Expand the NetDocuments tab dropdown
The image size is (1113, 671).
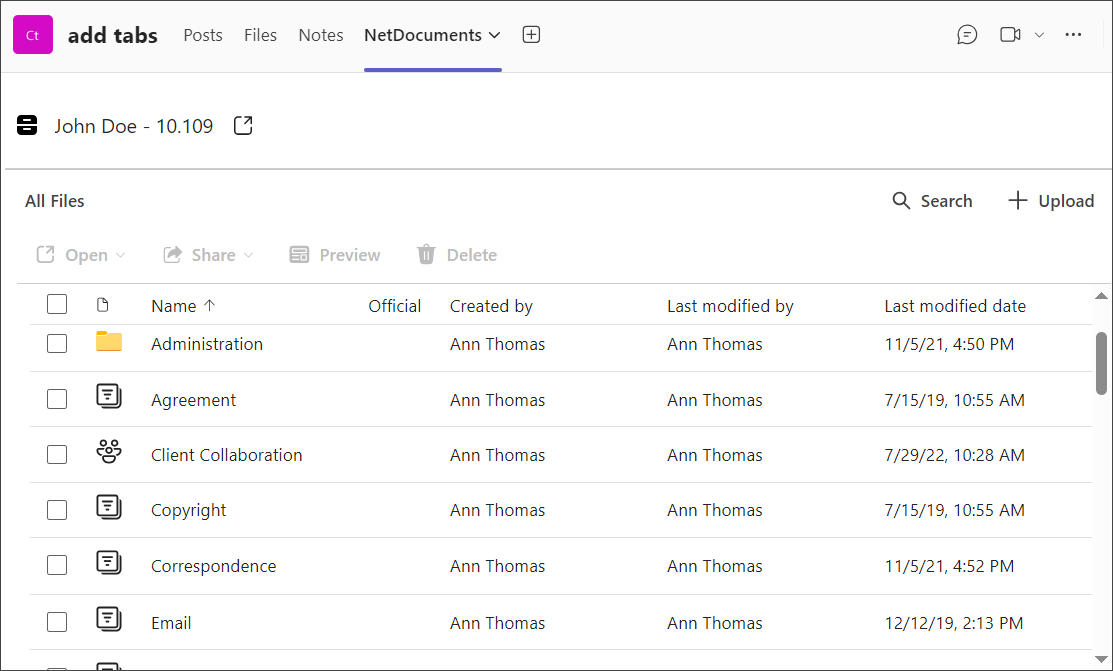pyautogui.click(x=496, y=34)
